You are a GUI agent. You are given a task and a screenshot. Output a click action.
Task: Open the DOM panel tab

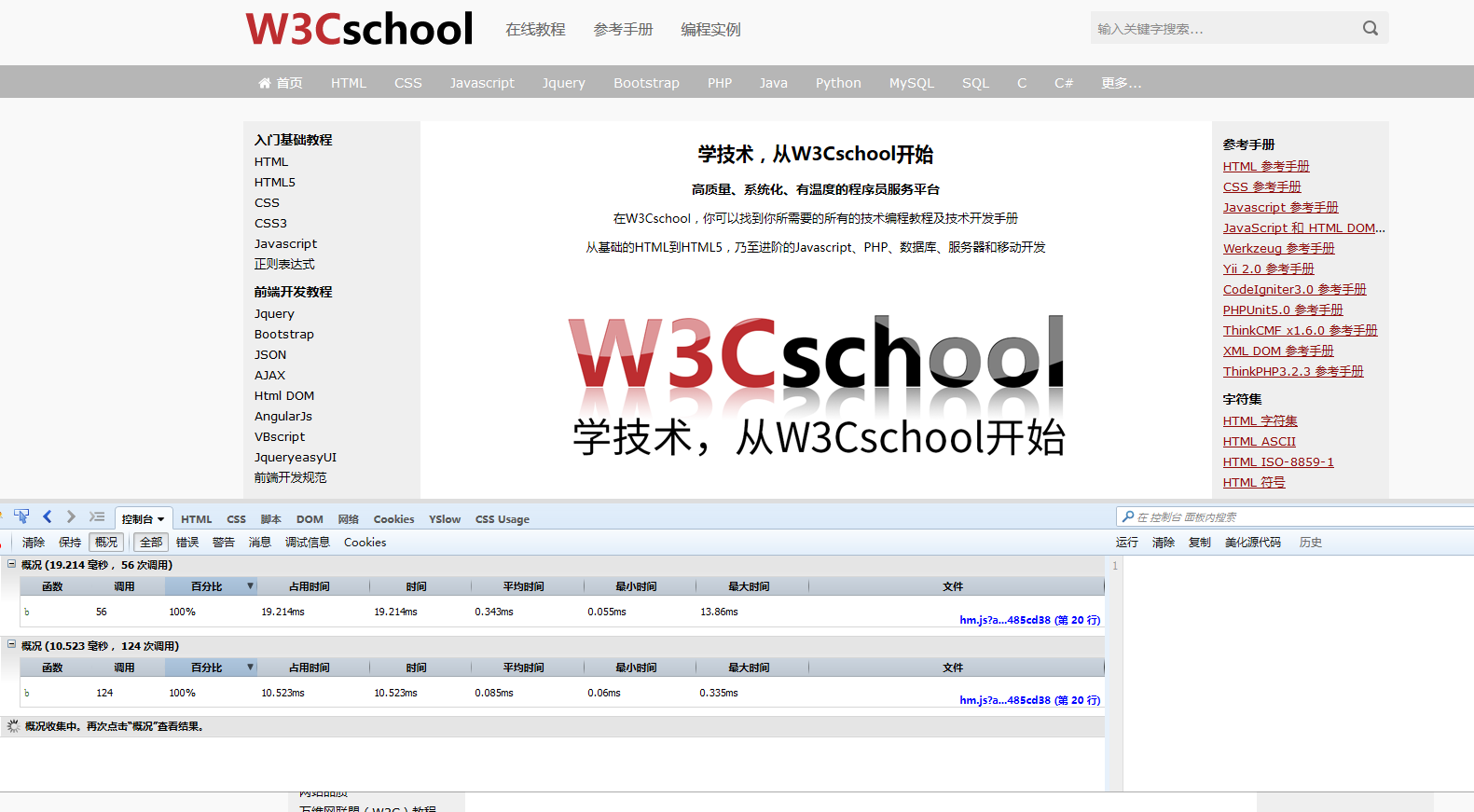(310, 519)
